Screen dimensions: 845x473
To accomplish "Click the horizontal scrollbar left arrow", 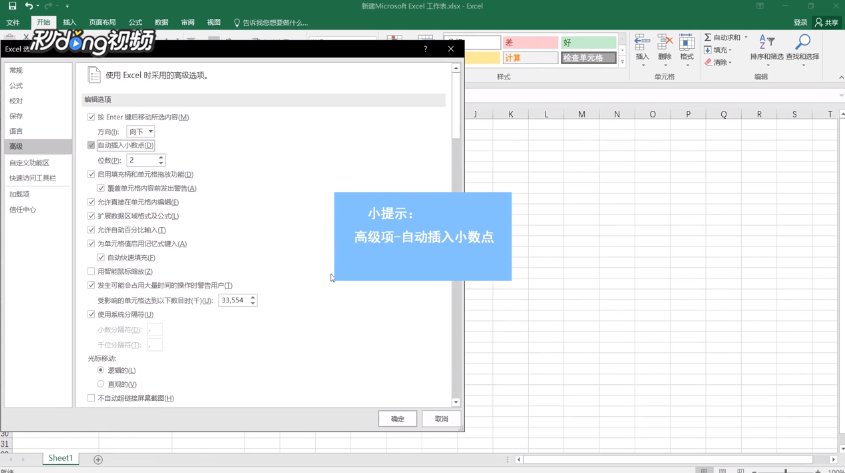I will 518,460.
